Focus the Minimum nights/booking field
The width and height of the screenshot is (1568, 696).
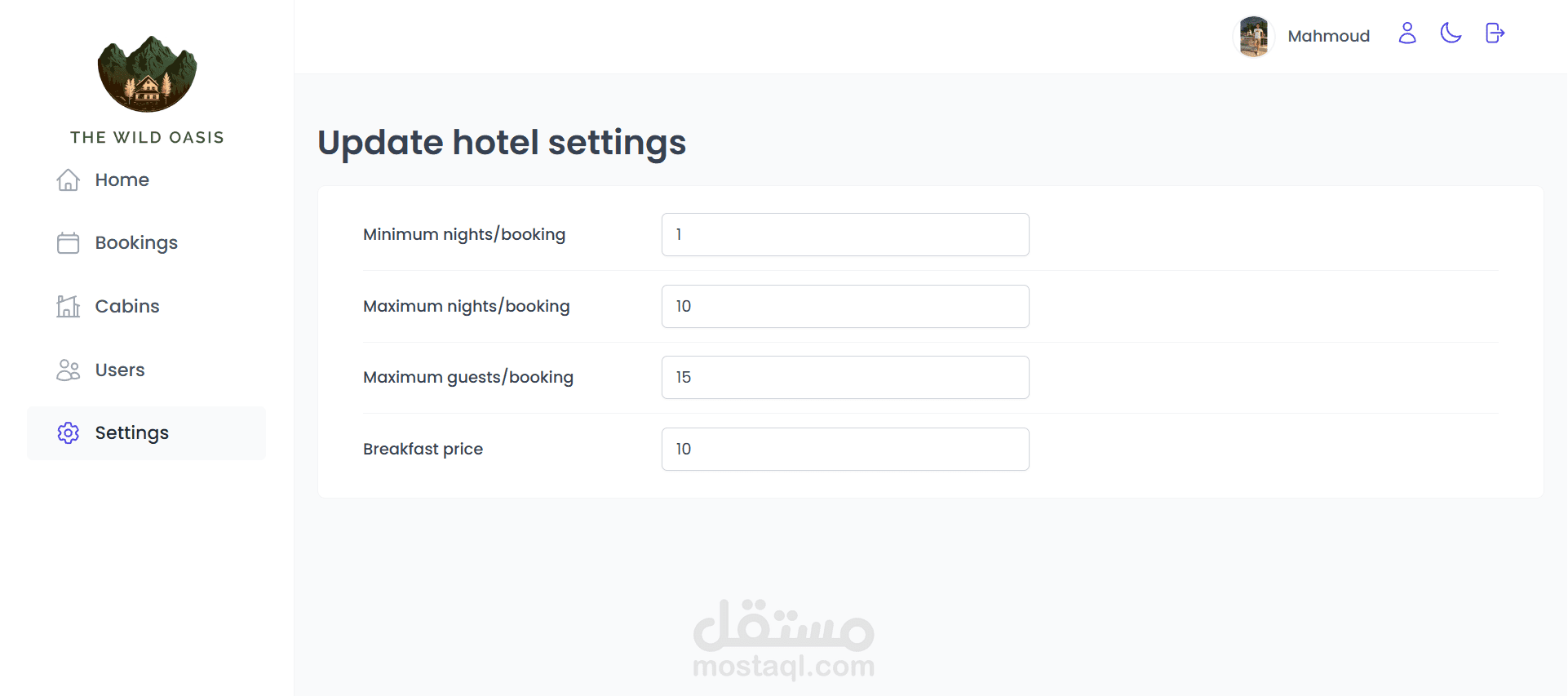tap(845, 234)
